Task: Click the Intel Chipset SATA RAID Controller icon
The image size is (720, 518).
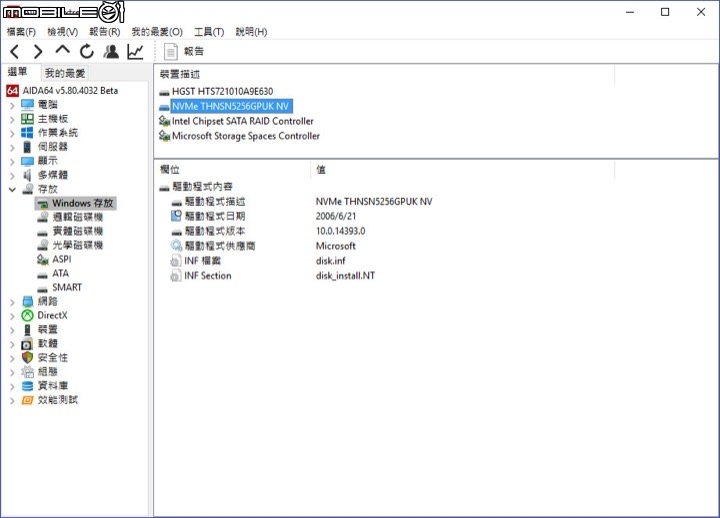Action: coord(164,121)
